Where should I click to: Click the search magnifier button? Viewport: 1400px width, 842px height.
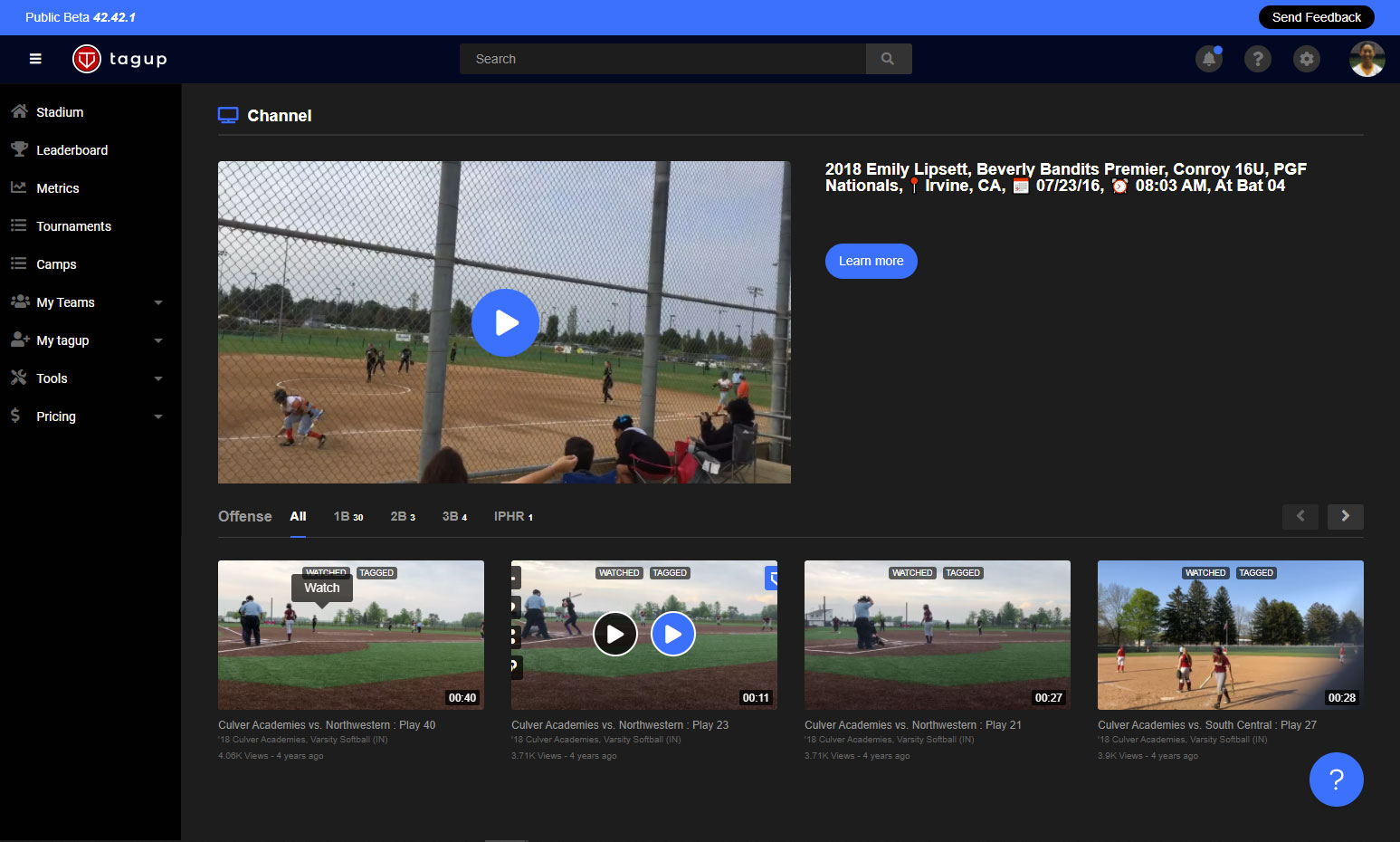click(888, 59)
